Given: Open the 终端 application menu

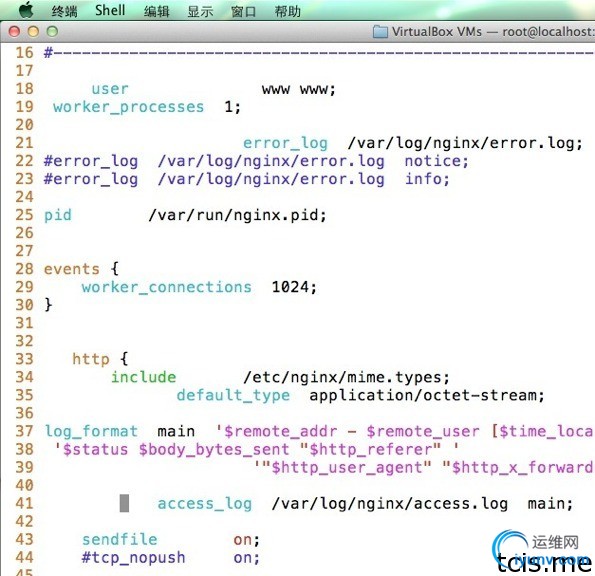Looking at the screenshot, I should coord(64,11).
